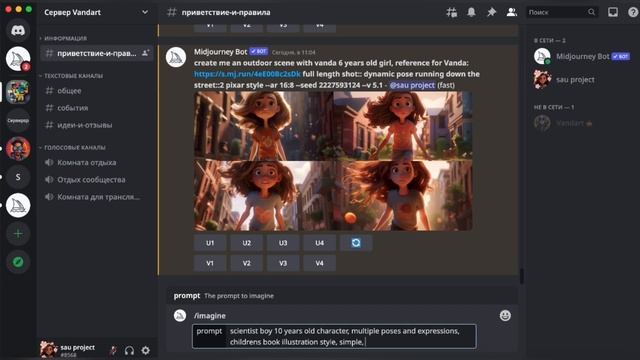The width and height of the screenshot is (640, 360).
Task: Open Help question mark icon
Action: click(x=633, y=12)
